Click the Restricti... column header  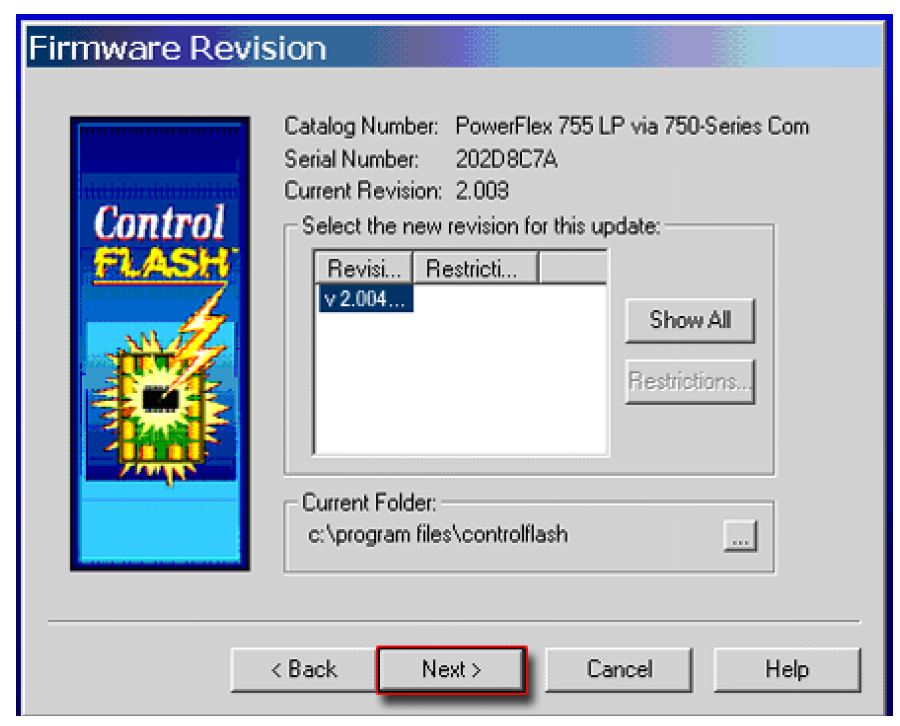[475, 269]
